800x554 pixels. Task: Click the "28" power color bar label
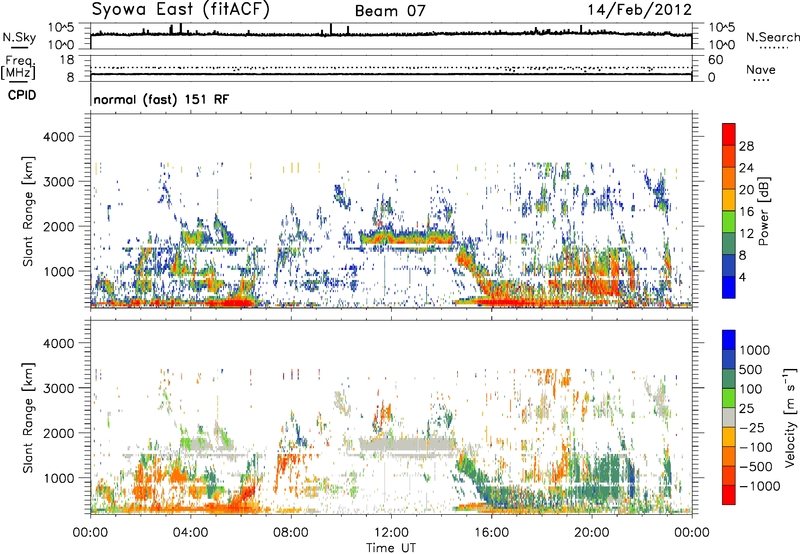746,146
